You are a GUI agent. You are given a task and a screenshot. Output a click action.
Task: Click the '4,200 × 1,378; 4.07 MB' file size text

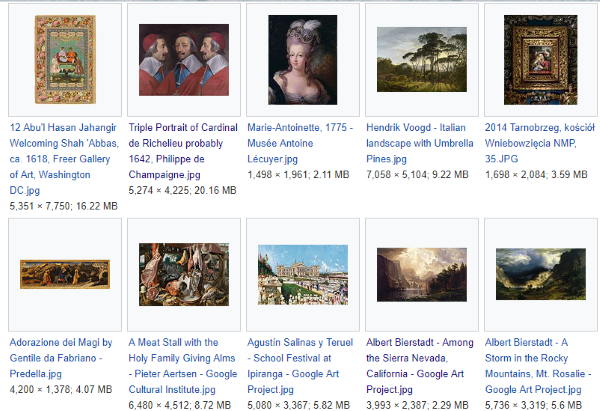click(61, 390)
